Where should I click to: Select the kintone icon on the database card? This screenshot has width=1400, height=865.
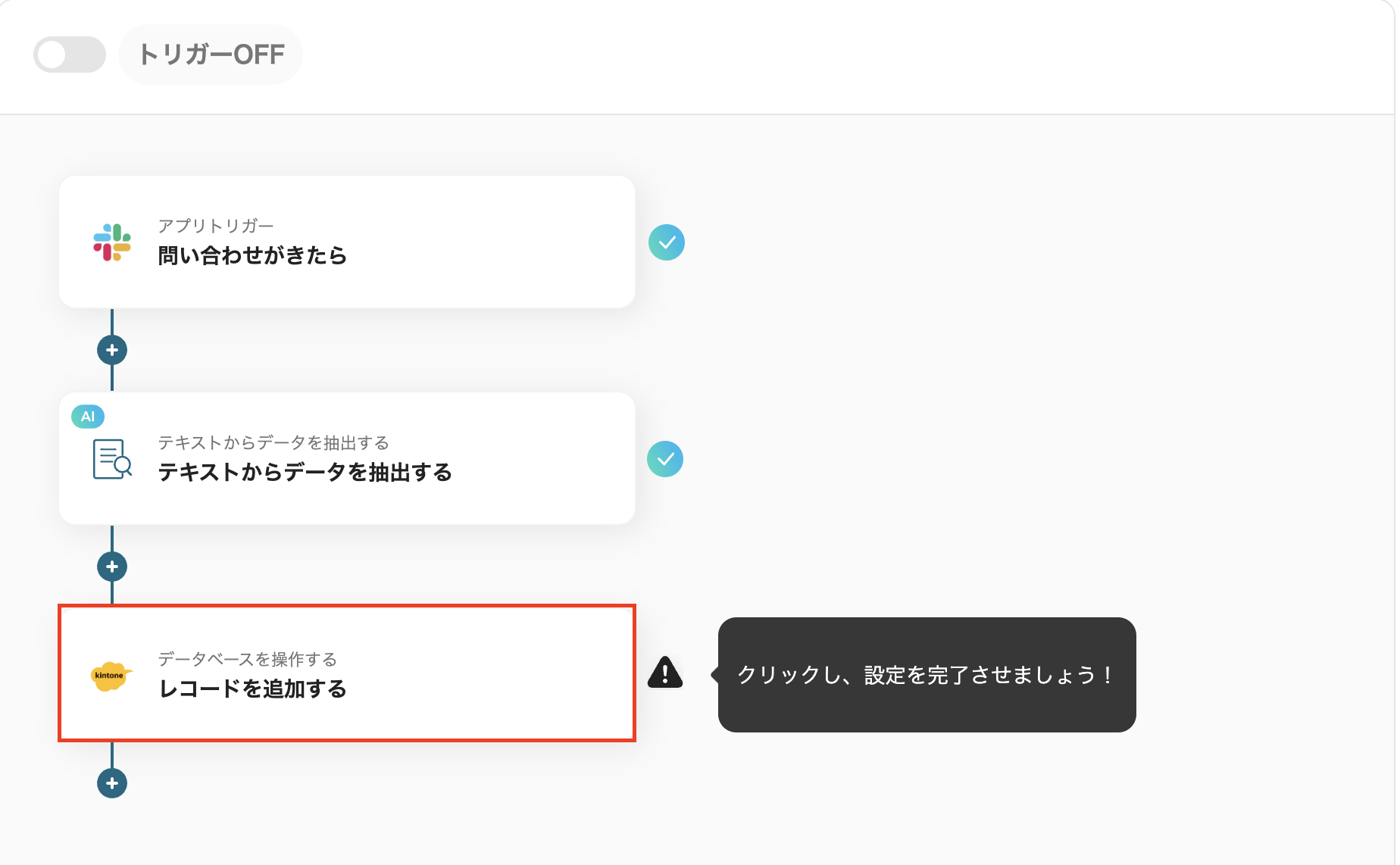(x=111, y=675)
